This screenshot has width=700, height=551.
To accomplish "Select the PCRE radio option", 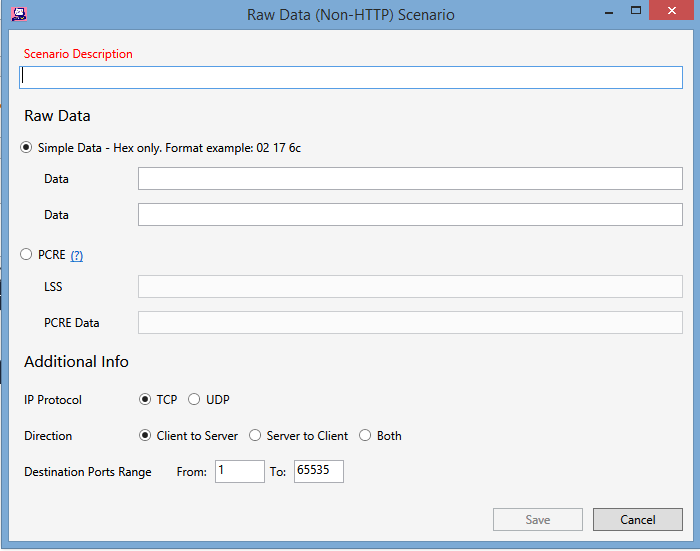I will coord(26,255).
